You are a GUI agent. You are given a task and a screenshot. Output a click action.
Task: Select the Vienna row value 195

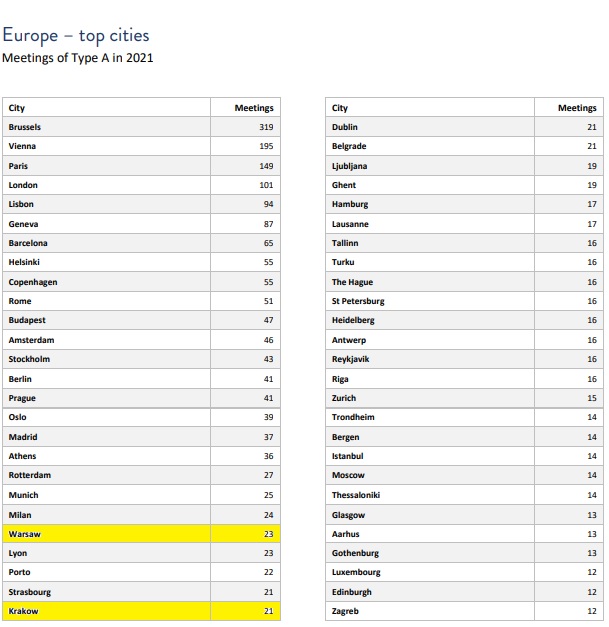point(265,147)
